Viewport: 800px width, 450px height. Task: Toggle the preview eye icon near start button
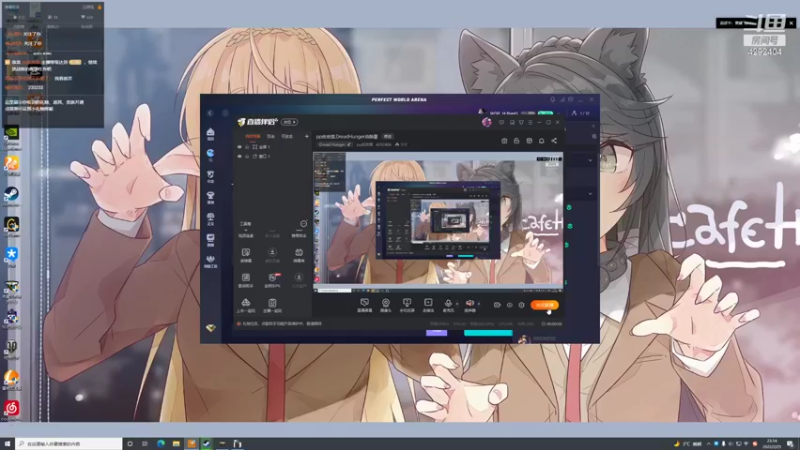coord(509,305)
